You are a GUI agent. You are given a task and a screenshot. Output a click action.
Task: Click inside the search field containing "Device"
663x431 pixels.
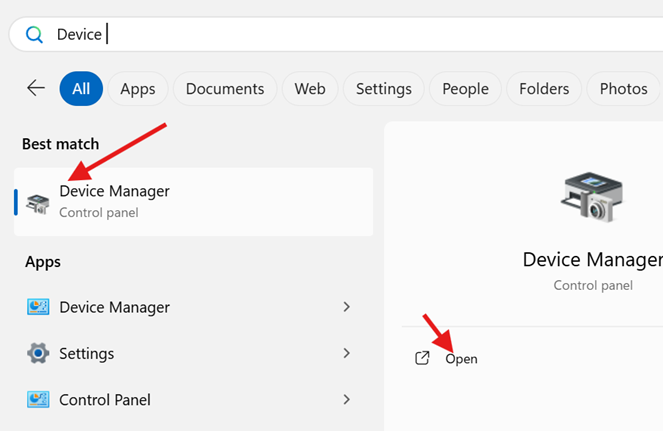point(350,35)
